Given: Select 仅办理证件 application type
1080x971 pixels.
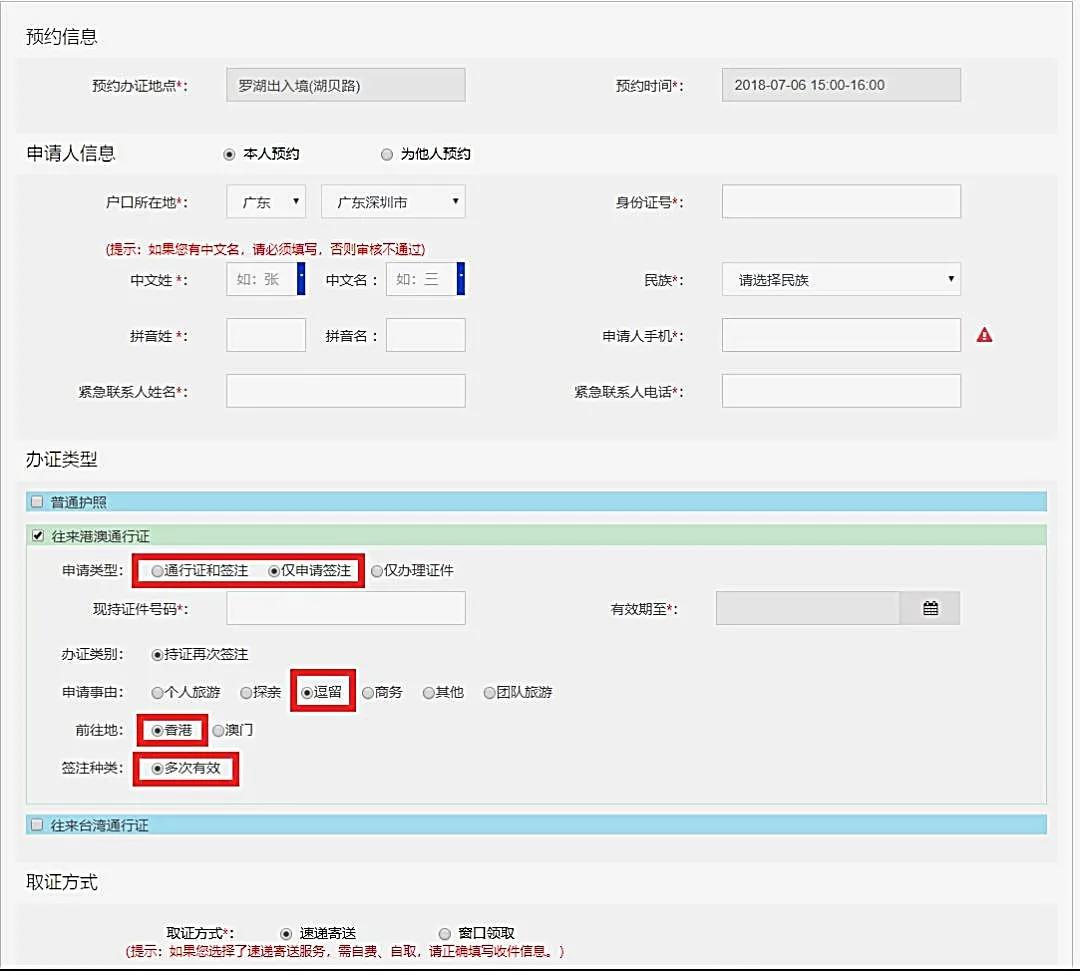Looking at the screenshot, I should click(x=377, y=571).
